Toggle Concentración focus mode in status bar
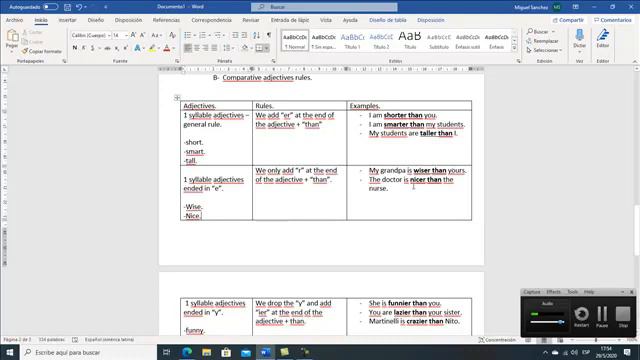This screenshot has width=640, height=360. [x=497, y=340]
